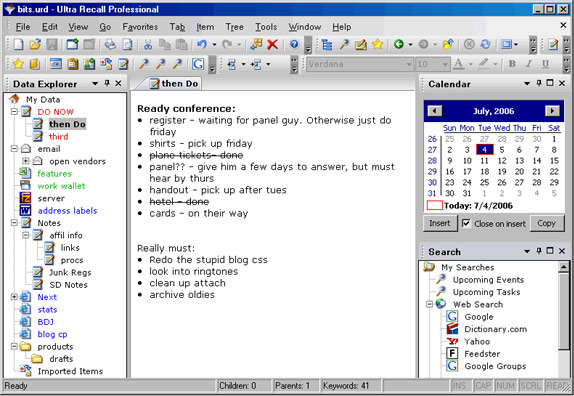Open the Tools menu
The image size is (574, 396).
[266, 27]
